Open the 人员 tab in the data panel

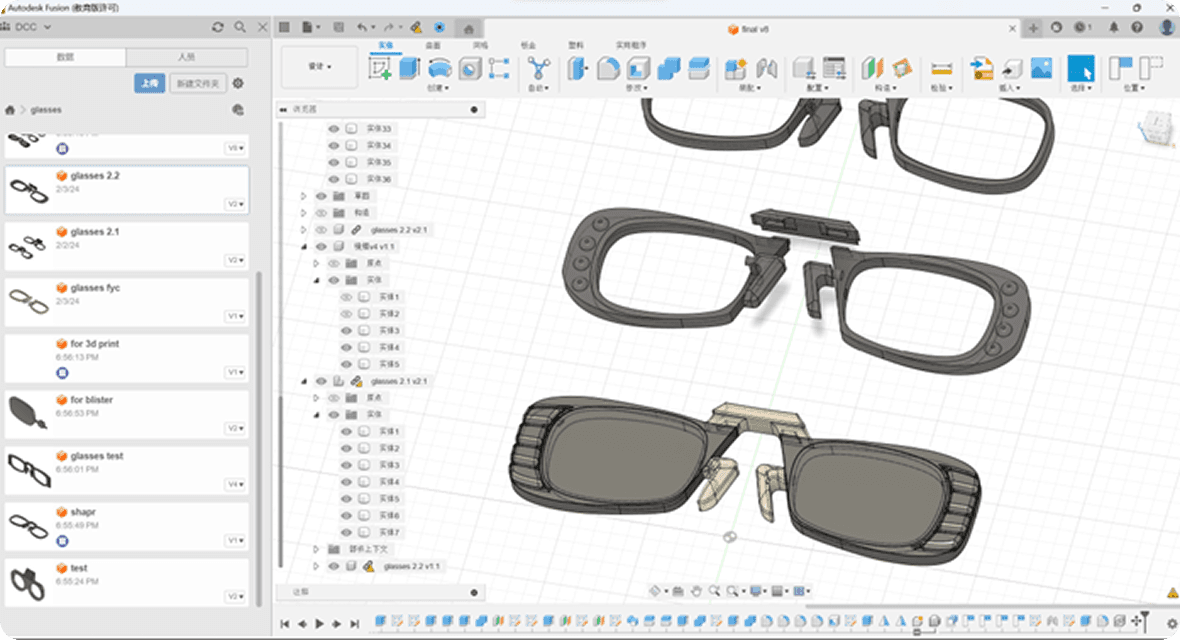pyautogui.click(x=186, y=57)
